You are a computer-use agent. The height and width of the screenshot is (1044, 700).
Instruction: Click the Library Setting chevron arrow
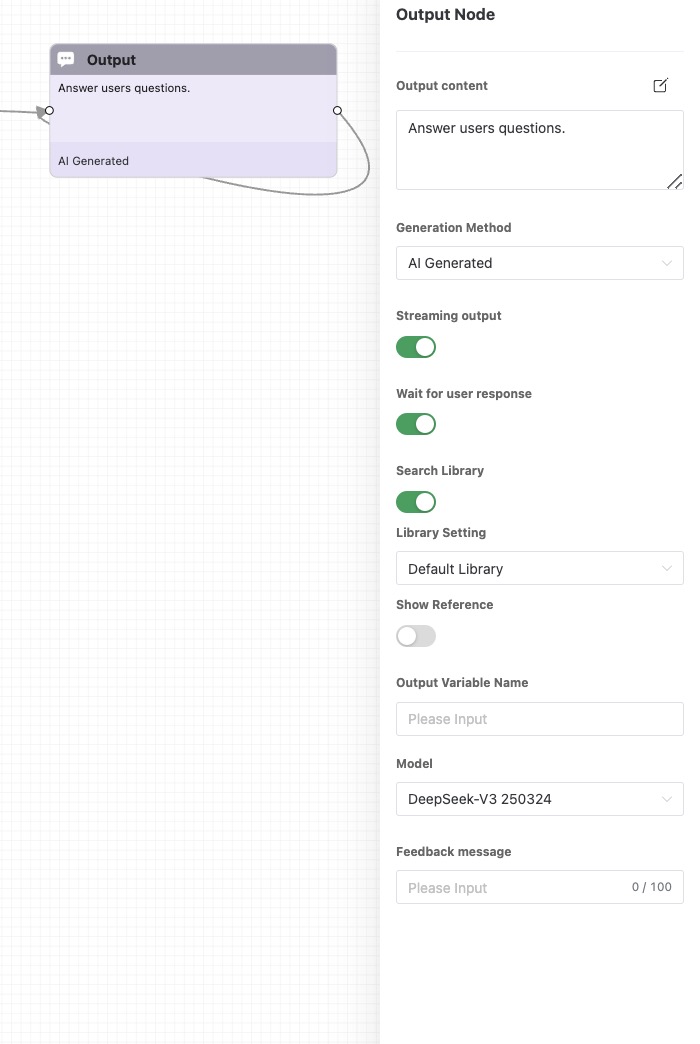pyautogui.click(x=667, y=569)
